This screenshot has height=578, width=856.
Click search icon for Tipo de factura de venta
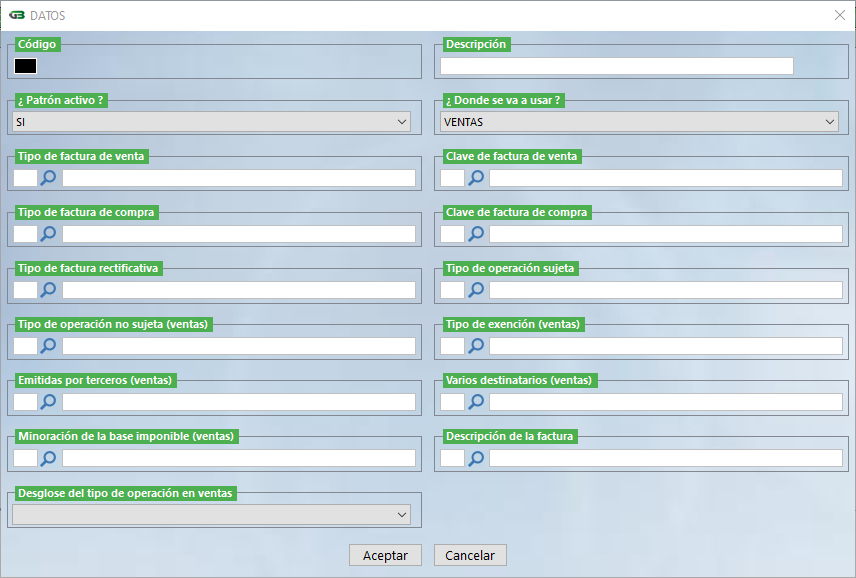tap(49, 178)
